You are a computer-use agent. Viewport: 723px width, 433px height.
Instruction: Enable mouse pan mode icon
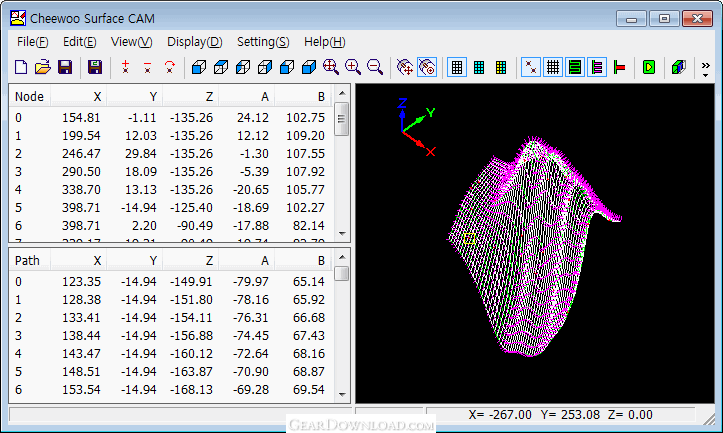[405, 67]
